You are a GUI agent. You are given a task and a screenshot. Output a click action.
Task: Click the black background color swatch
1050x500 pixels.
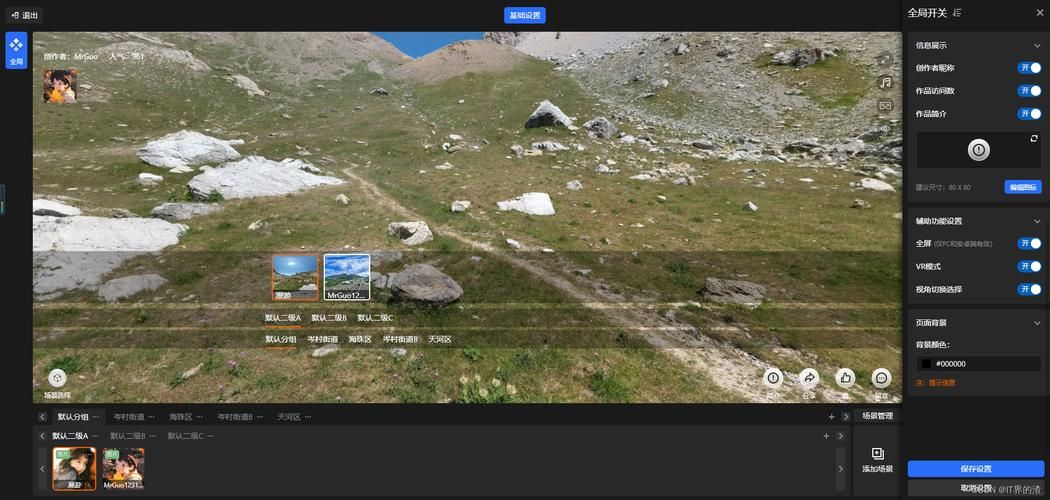926,364
